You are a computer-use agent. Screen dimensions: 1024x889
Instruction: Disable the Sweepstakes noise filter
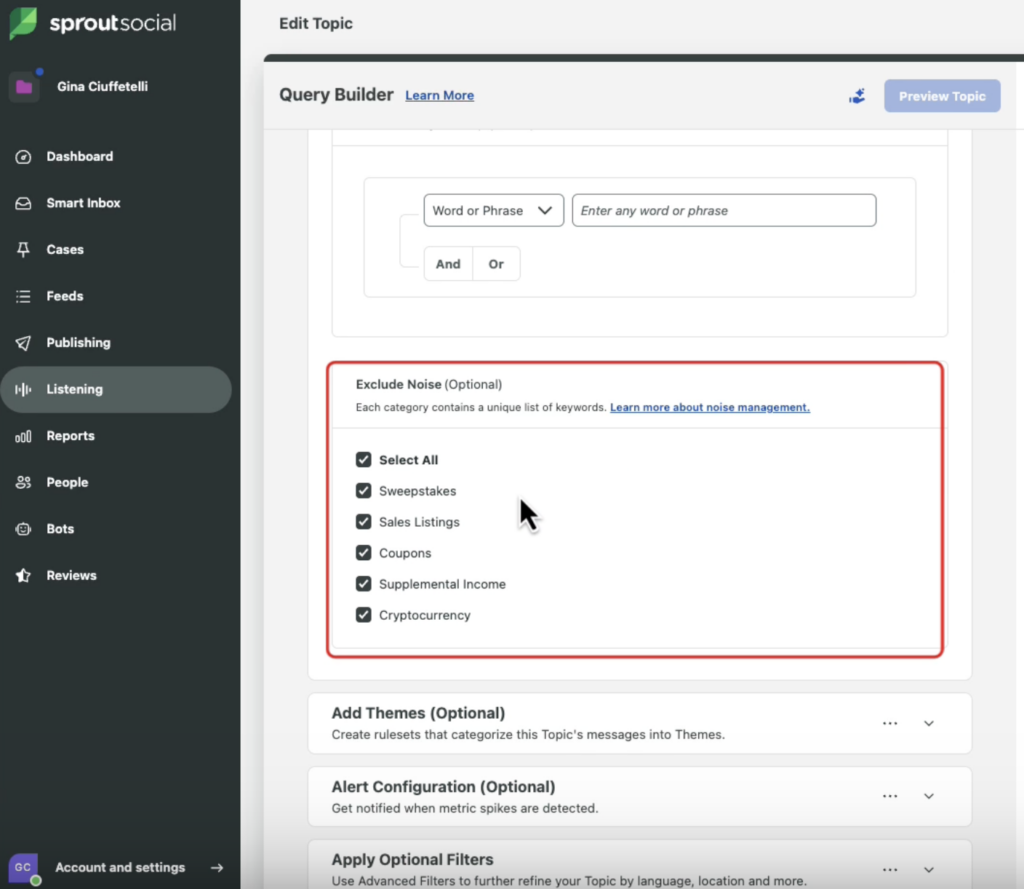pos(364,490)
